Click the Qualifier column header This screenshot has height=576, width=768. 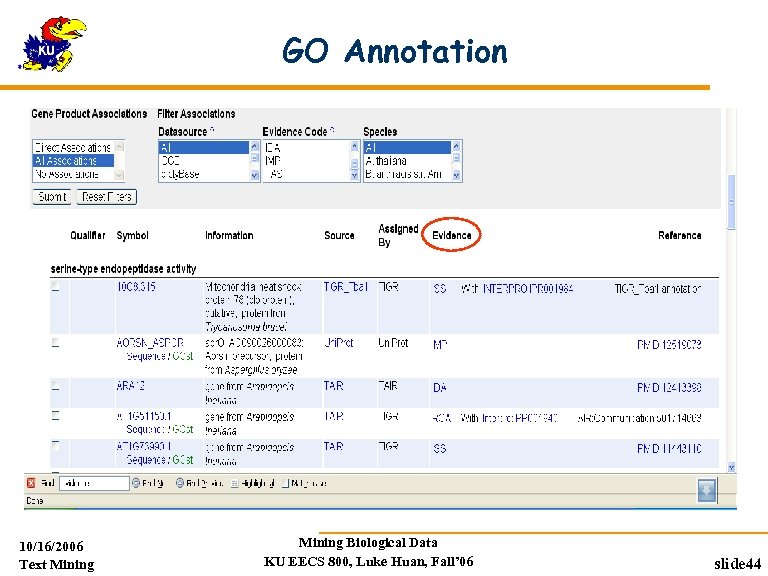[x=88, y=235]
